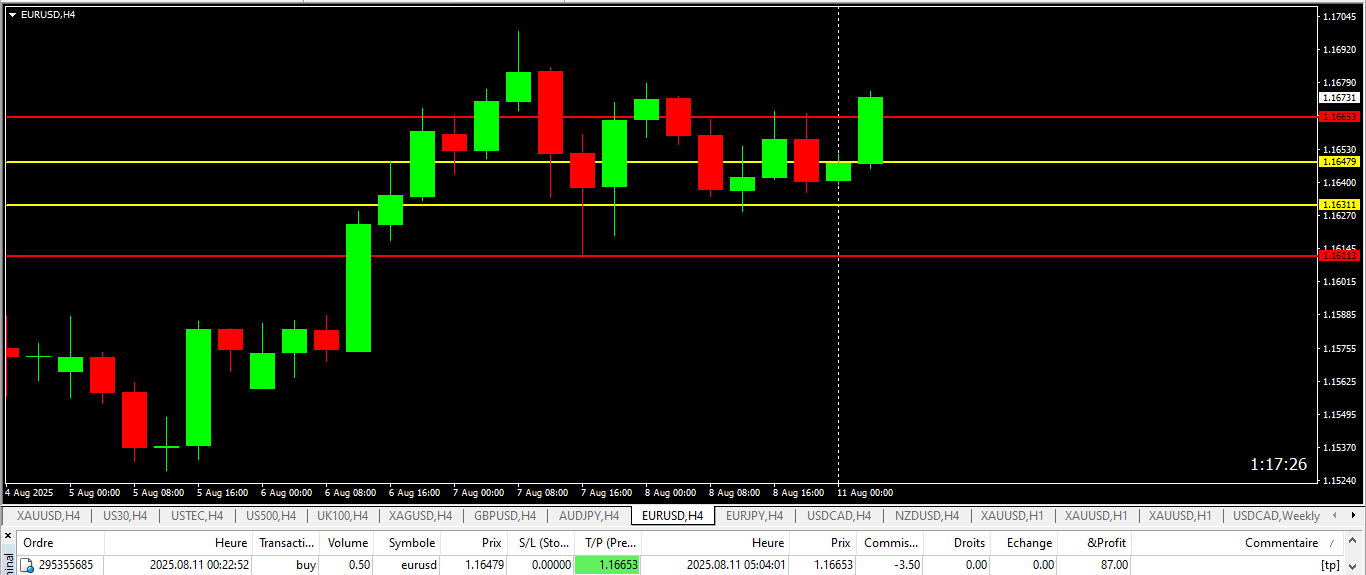1366x575 pixels.
Task: Open the USTEC,H4 chart tab
Action: coord(197,516)
